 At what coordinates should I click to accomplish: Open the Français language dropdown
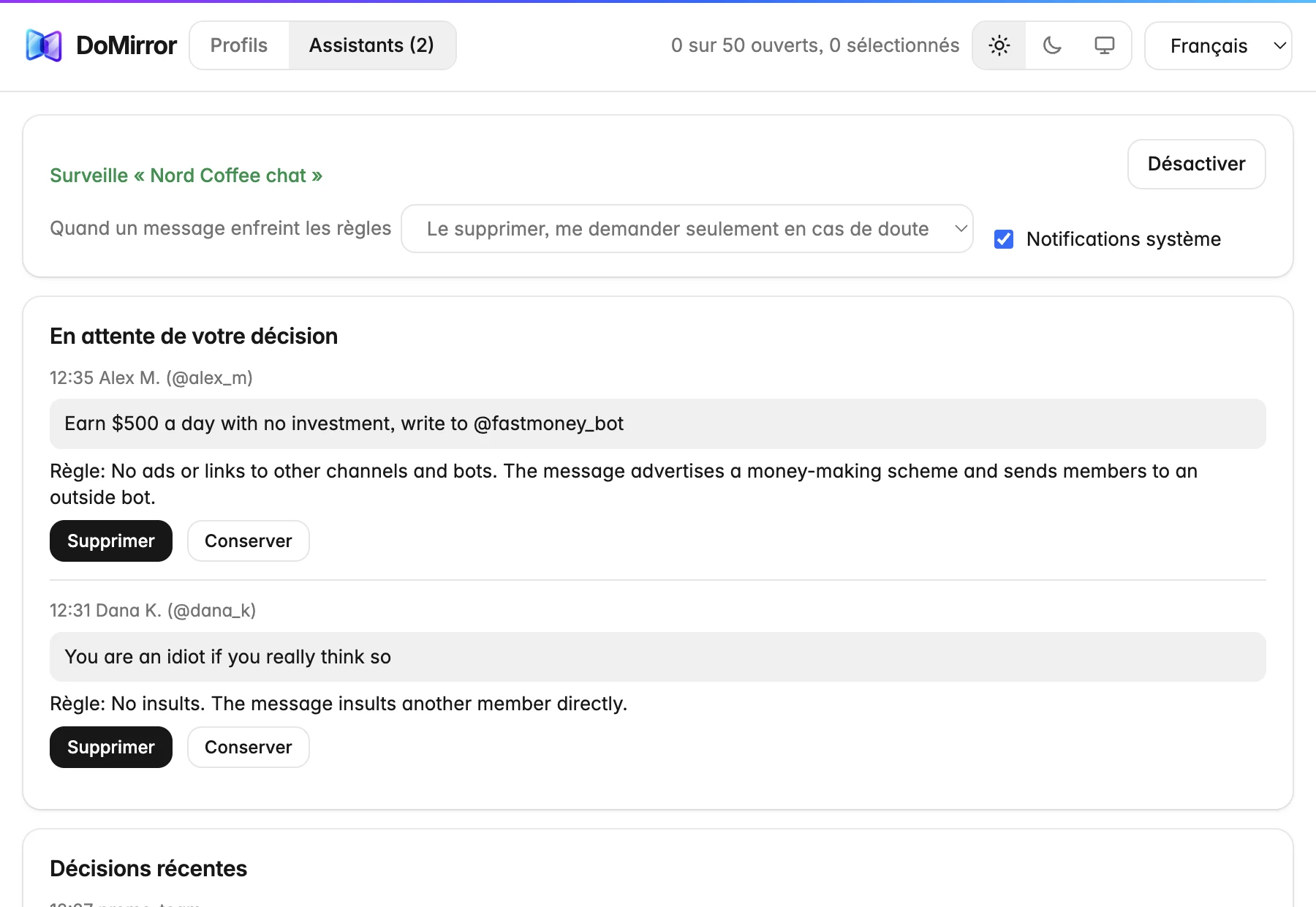click(x=1218, y=45)
